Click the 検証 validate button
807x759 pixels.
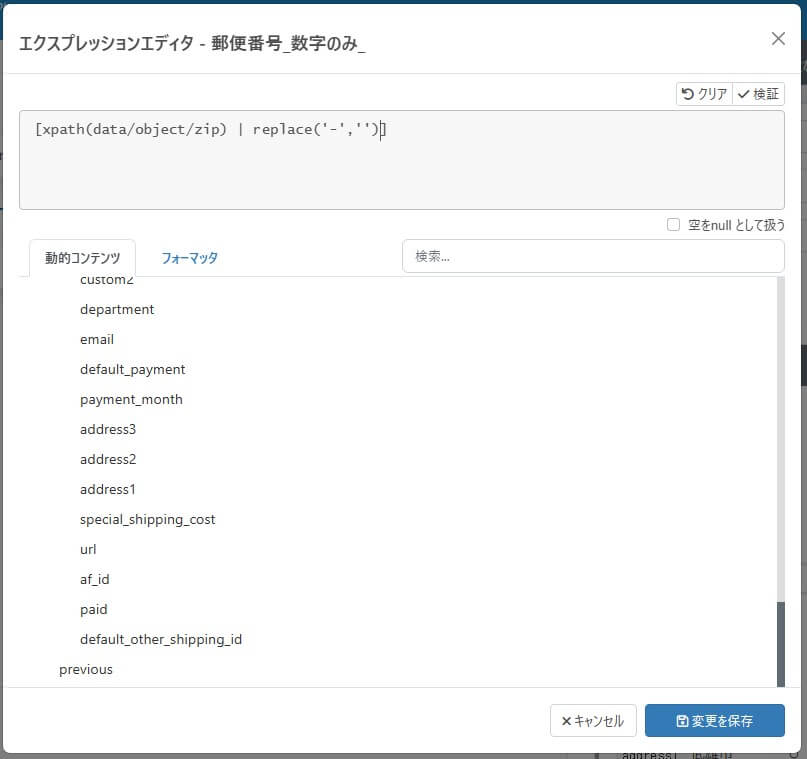[758, 94]
